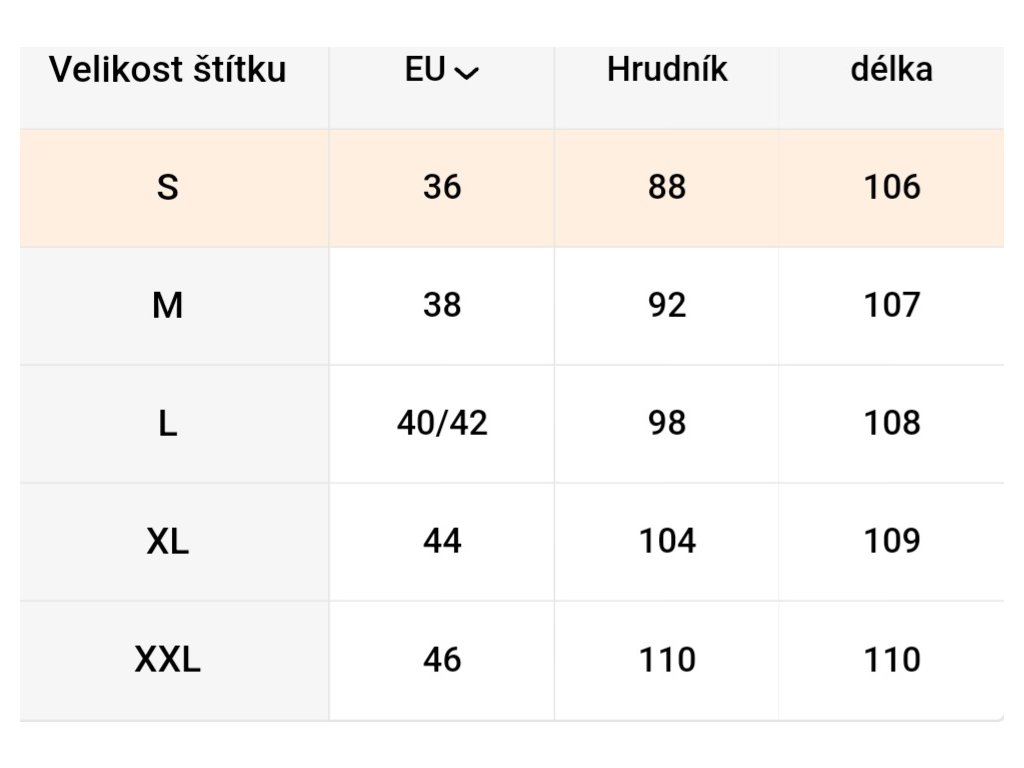Select the M size row label
1024x768 pixels.
pos(168,305)
